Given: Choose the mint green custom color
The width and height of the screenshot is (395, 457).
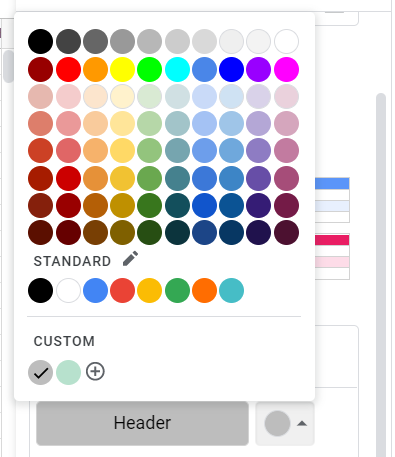Looking at the screenshot, I should 68,372.
